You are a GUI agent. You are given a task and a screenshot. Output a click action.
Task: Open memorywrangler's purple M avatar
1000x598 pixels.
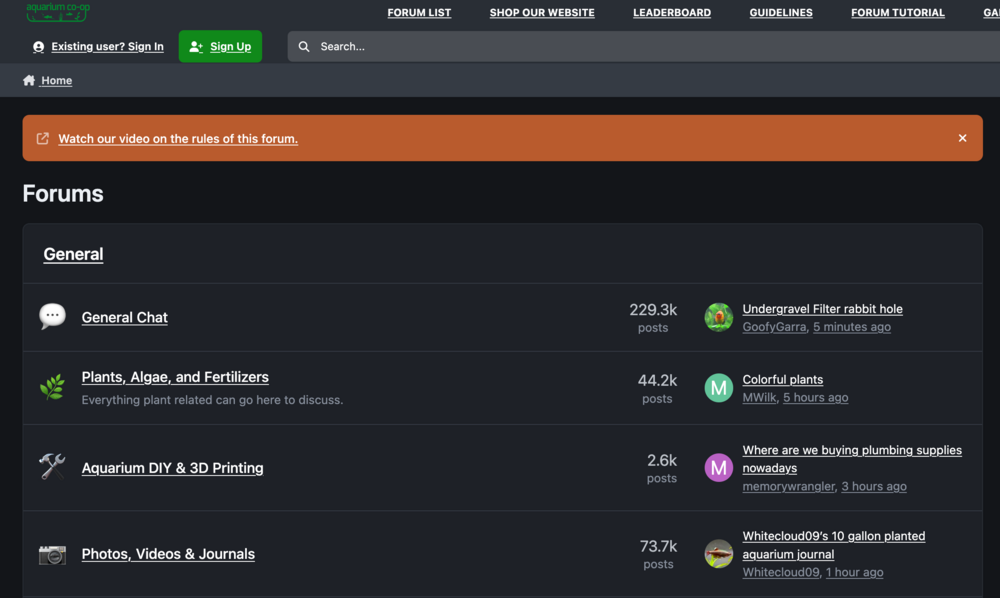[718, 468]
